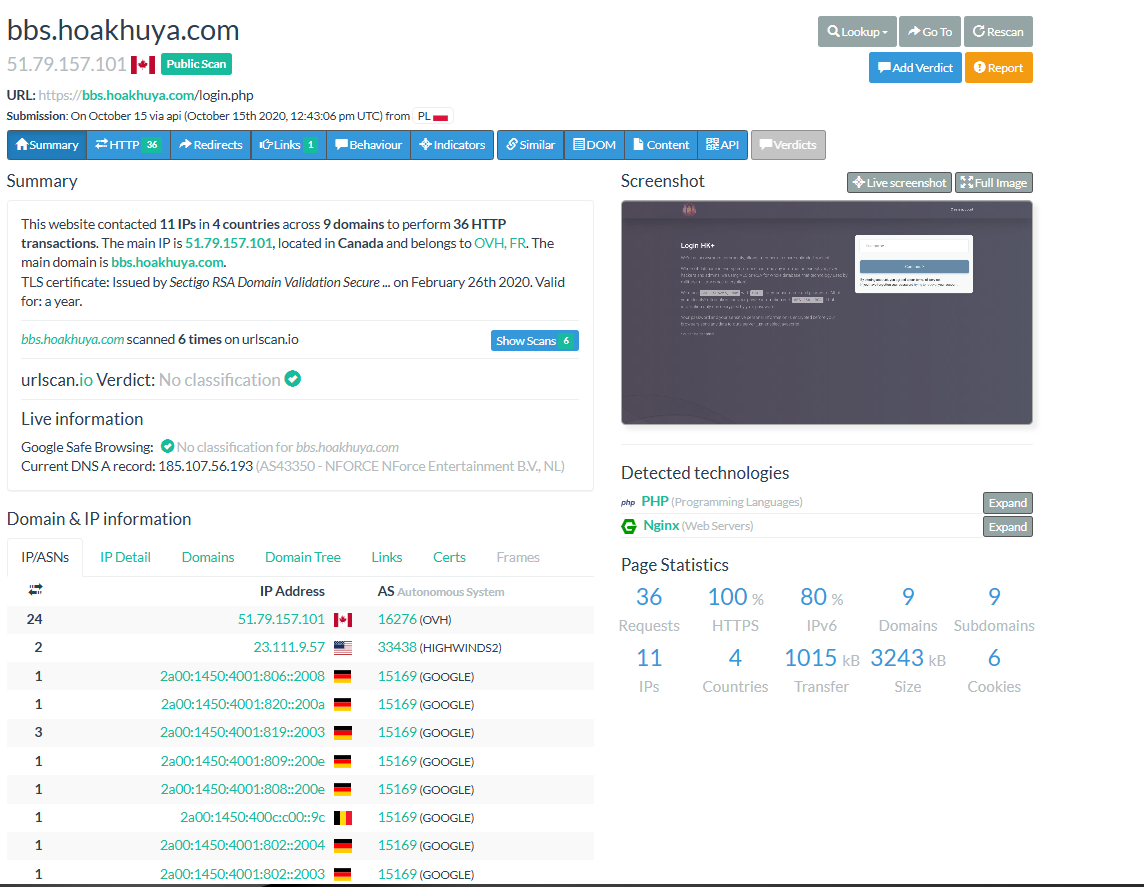Screen dimensions: 1144x887
Task: Click the US flag next to 23.111.9.57
Action: pos(342,647)
